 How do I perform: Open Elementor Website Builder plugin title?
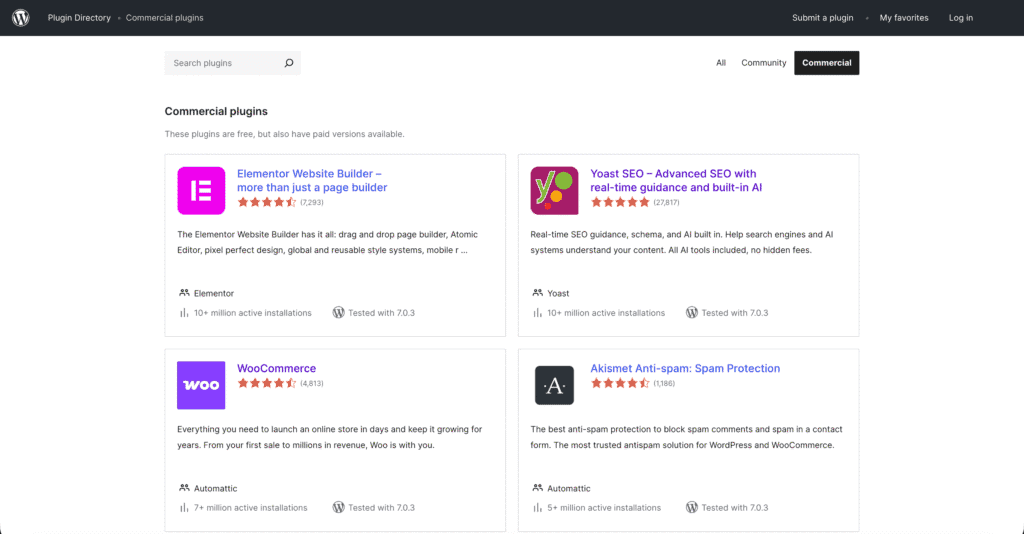(x=312, y=180)
